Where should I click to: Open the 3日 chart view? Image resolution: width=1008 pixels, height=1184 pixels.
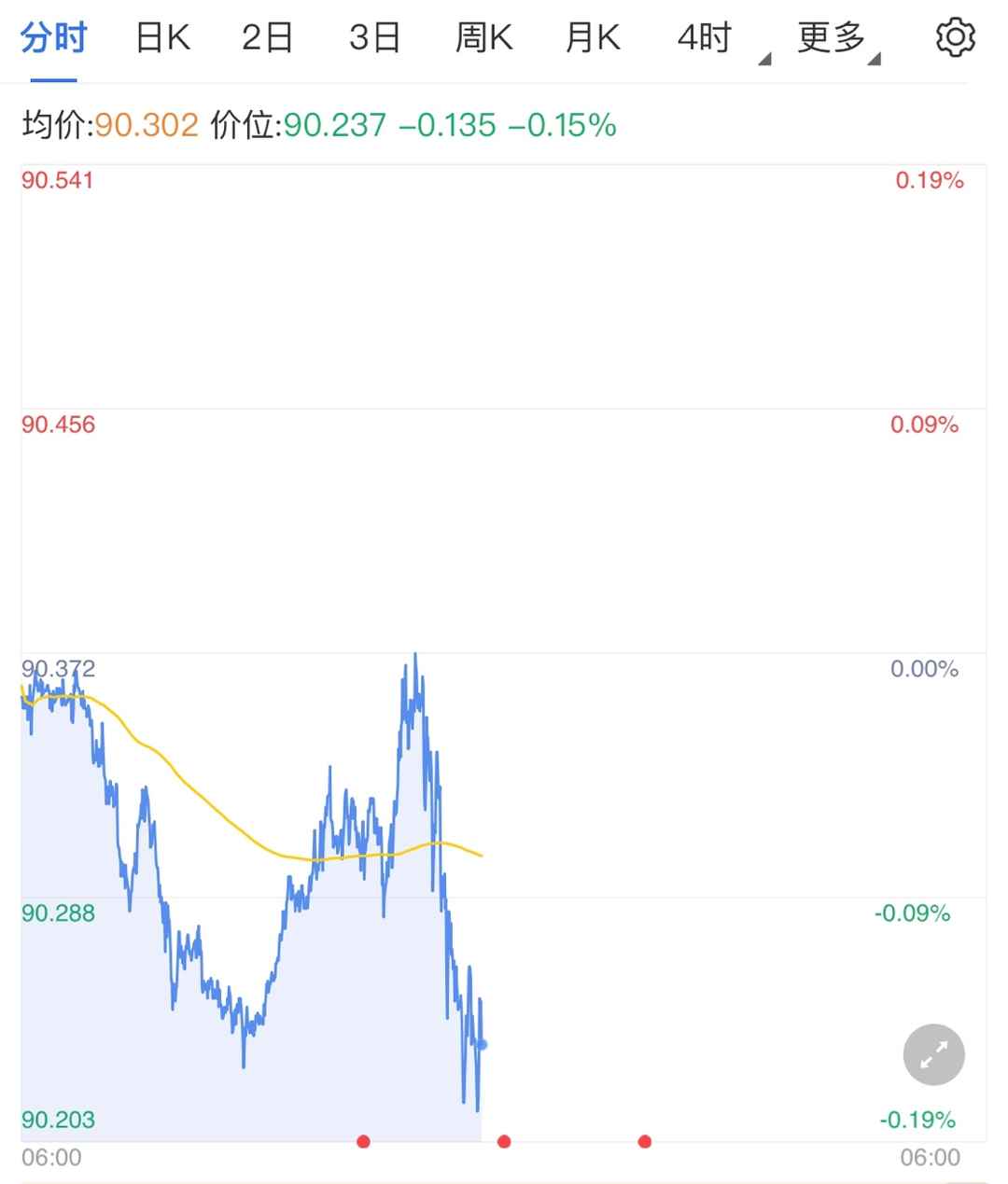(x=375, y=38)
